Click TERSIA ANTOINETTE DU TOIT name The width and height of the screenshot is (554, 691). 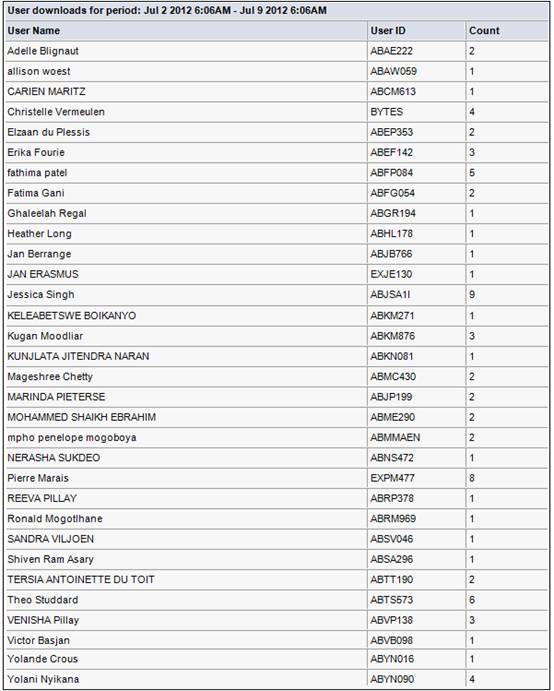point(81,579)
